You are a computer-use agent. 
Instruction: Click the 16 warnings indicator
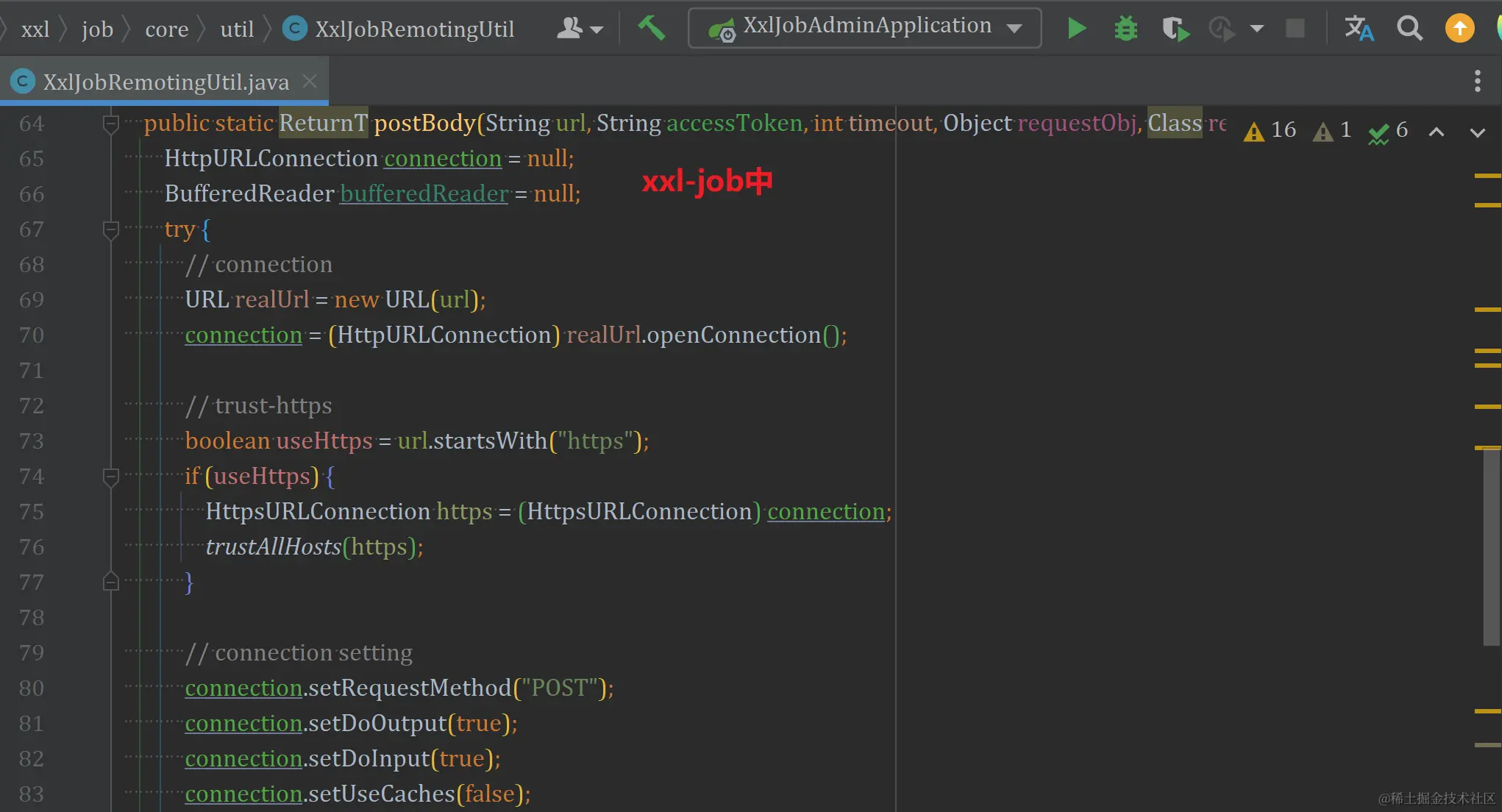coord(1270,130)
